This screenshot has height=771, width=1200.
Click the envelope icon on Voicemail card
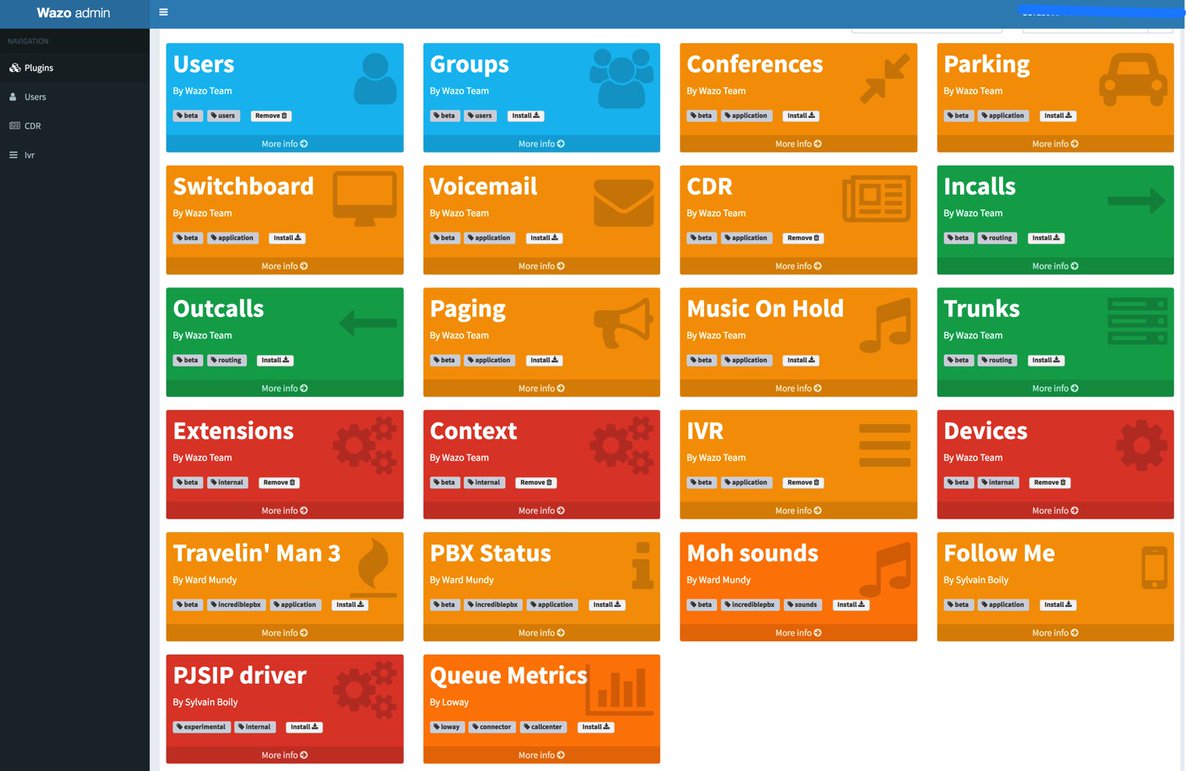pyautogui.click(x=623, y=203)
